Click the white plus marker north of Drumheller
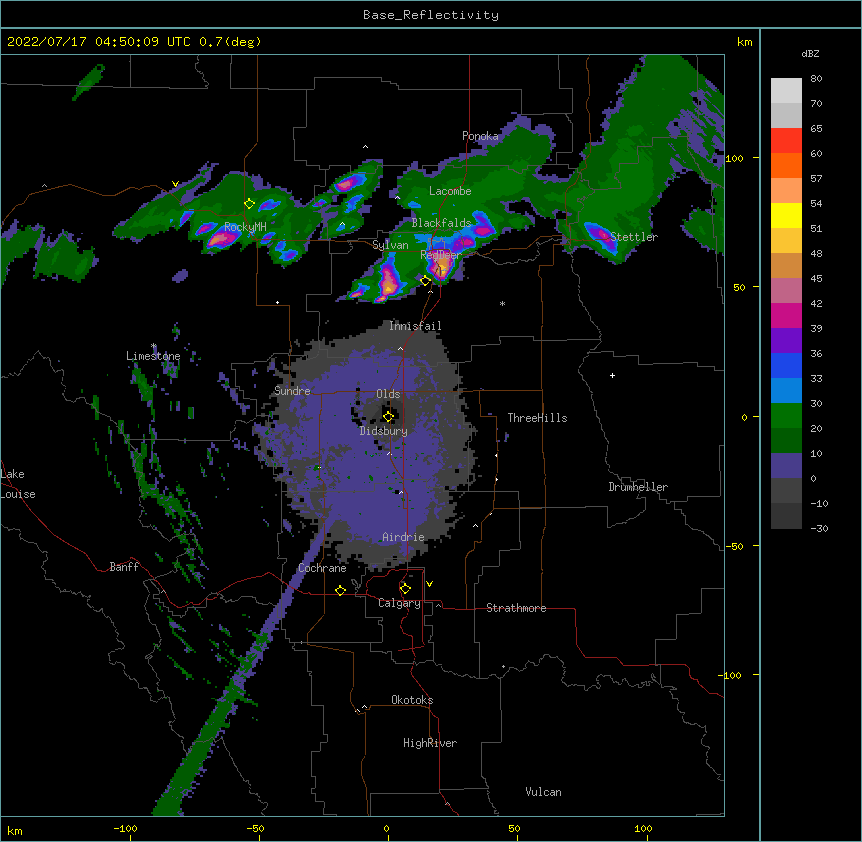862x842 pixels. click(x=612, y=375)
